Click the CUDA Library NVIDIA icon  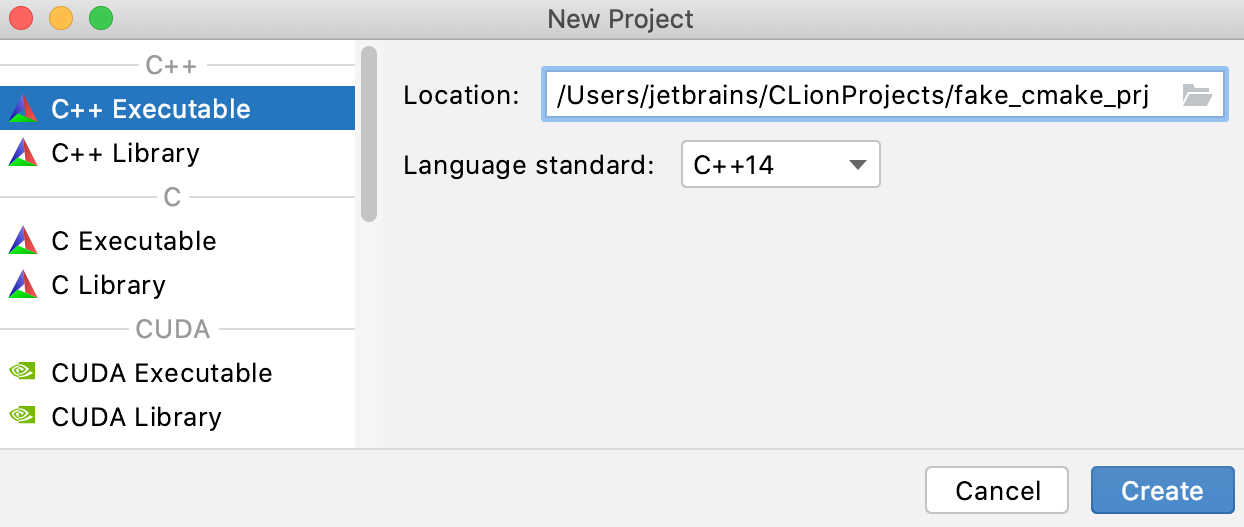pos(23,416)
